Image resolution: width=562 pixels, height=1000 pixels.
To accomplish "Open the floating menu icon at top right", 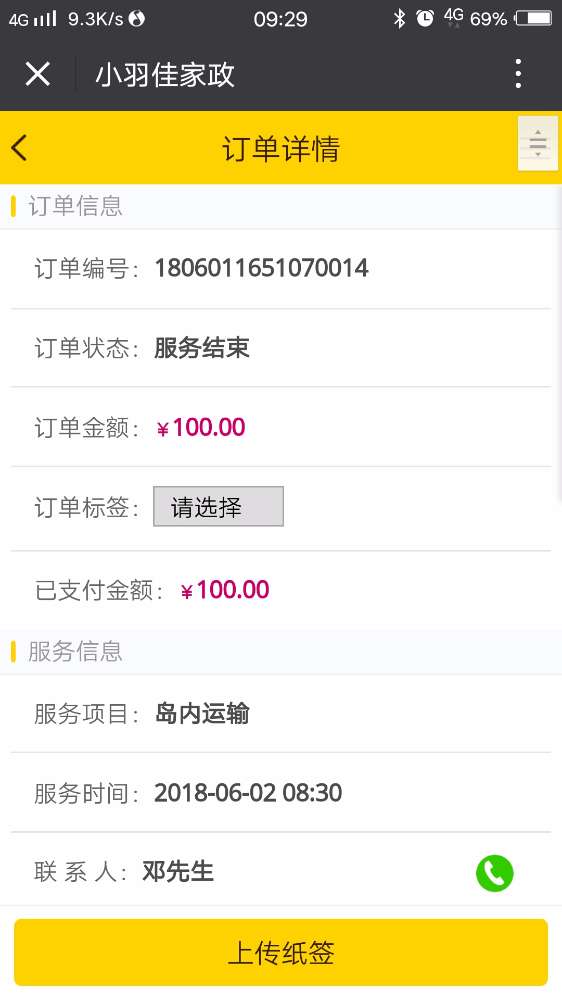I will pos(538,143).
